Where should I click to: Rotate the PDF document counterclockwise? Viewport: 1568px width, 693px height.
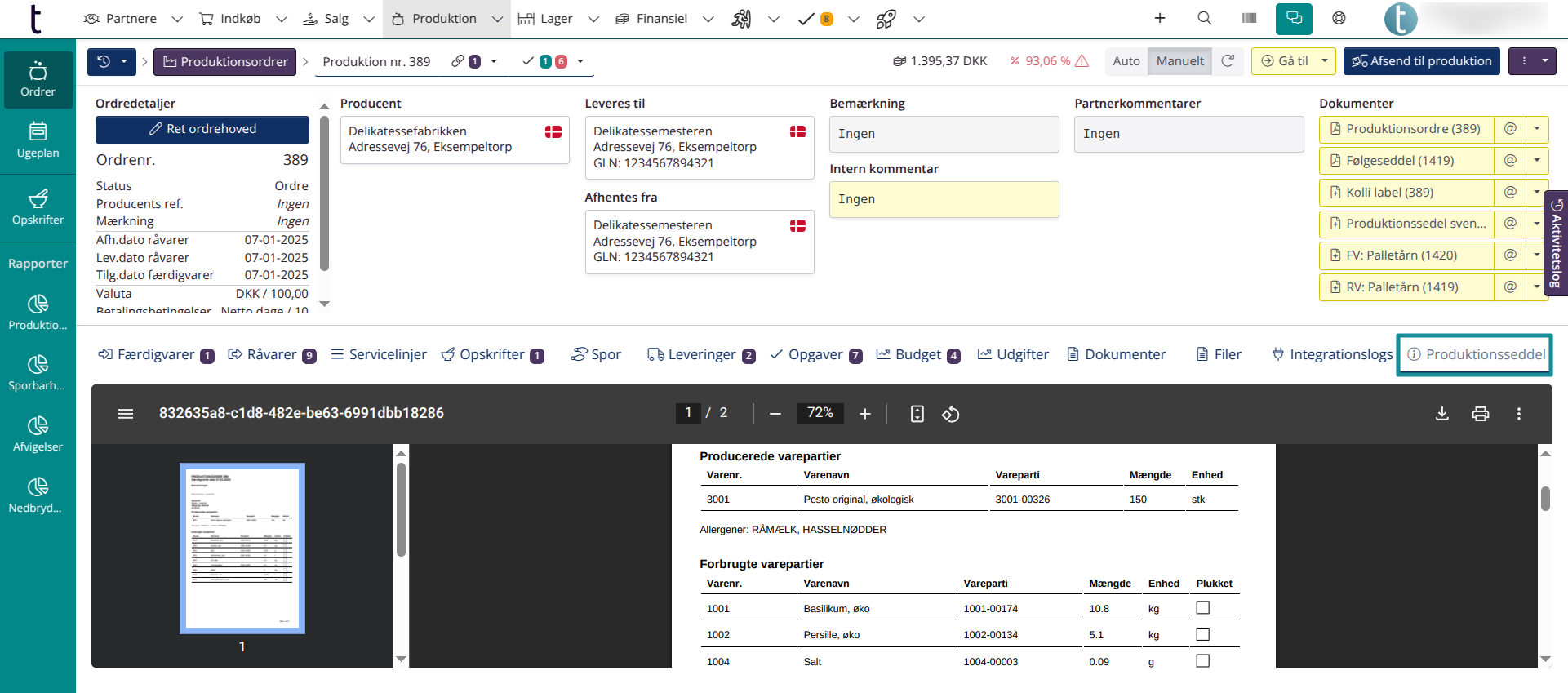click(950, 414)
